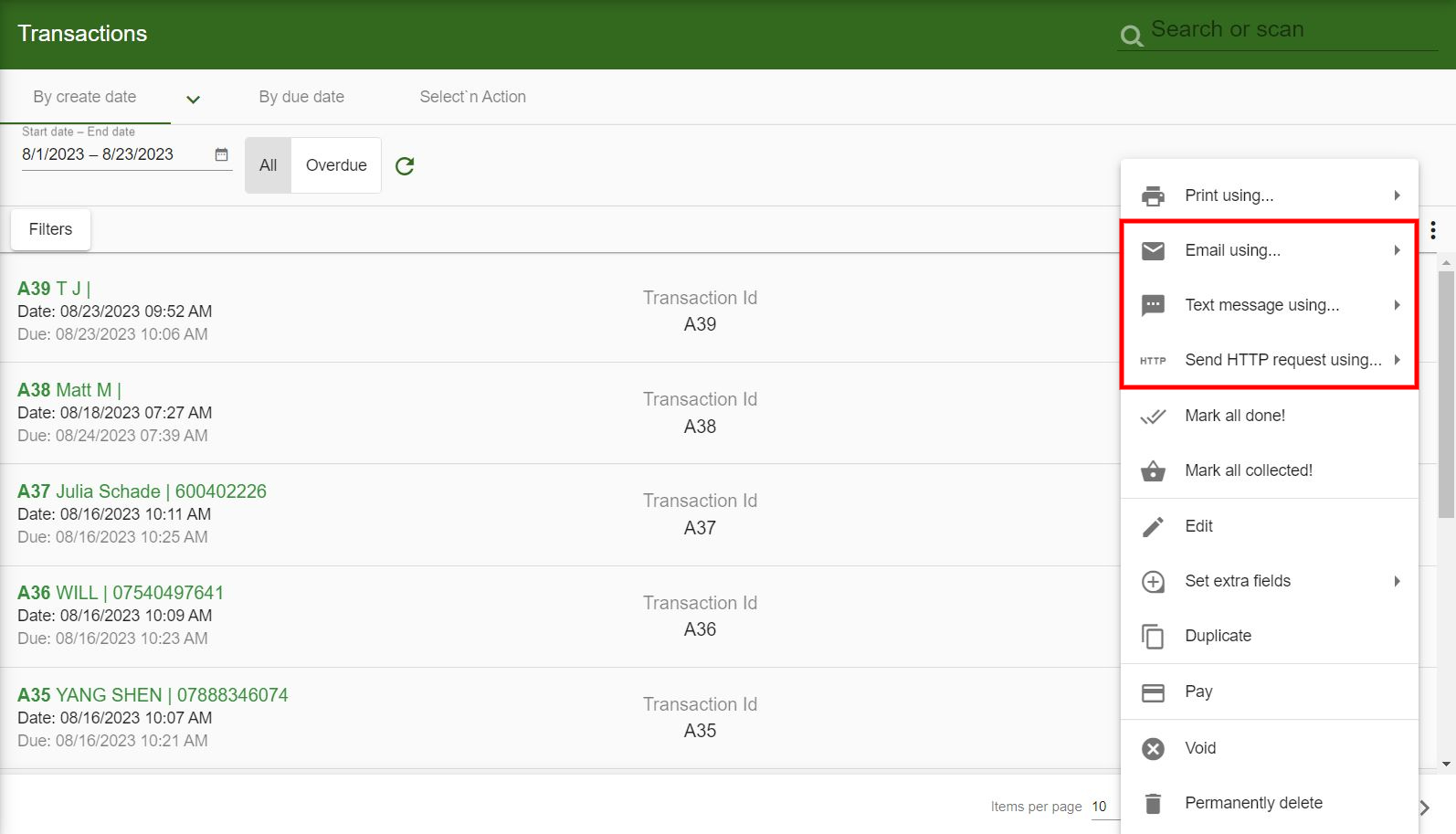Click the vertical scrollbar thumb

click(1446, 395)
